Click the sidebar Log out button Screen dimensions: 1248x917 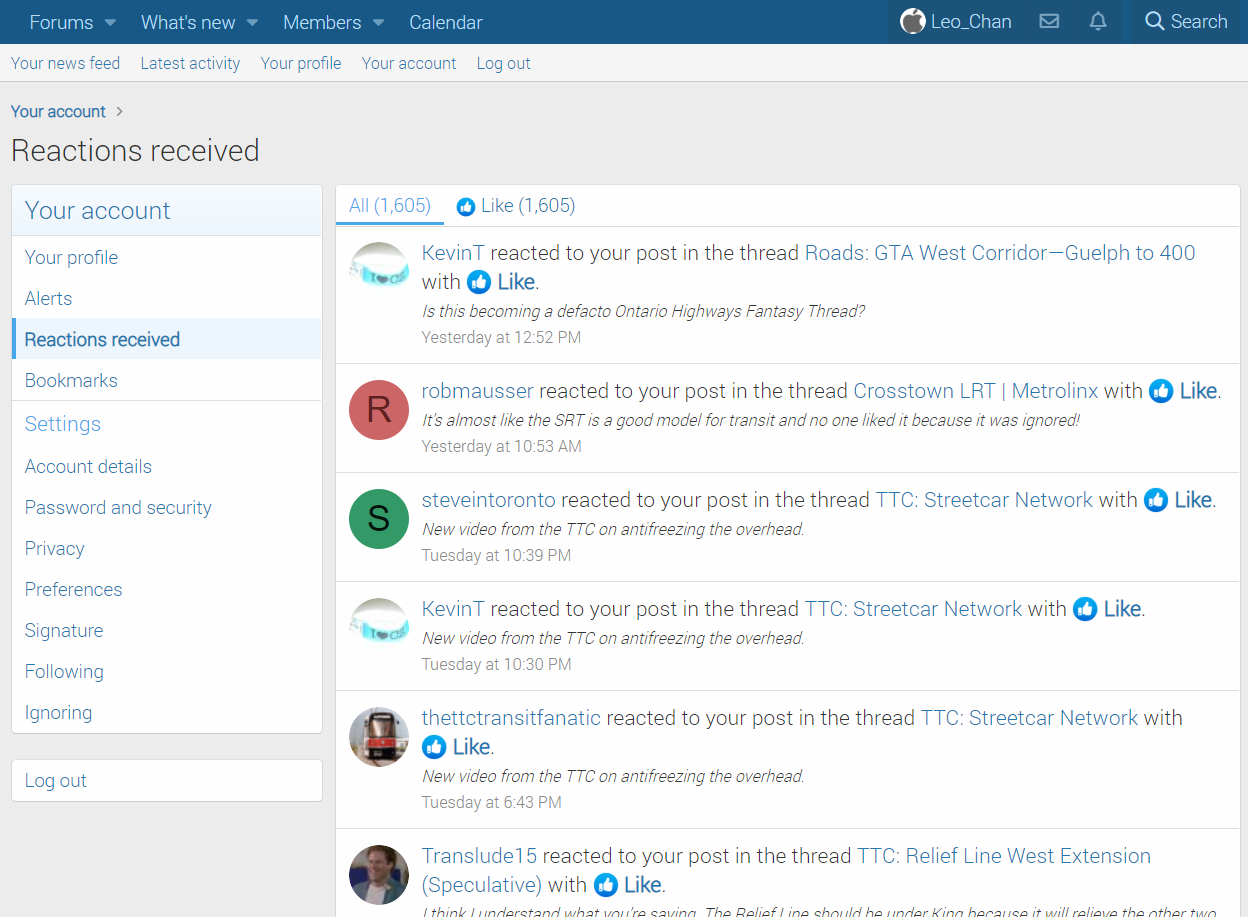pyautogui.click(x=56, y=781)
